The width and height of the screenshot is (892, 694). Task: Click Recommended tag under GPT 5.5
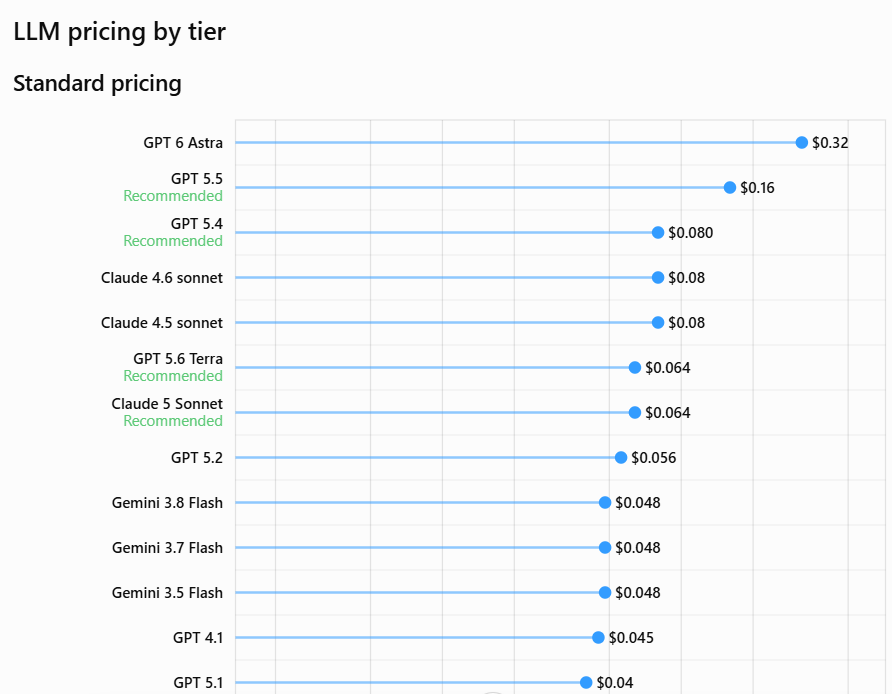(173, 196)
